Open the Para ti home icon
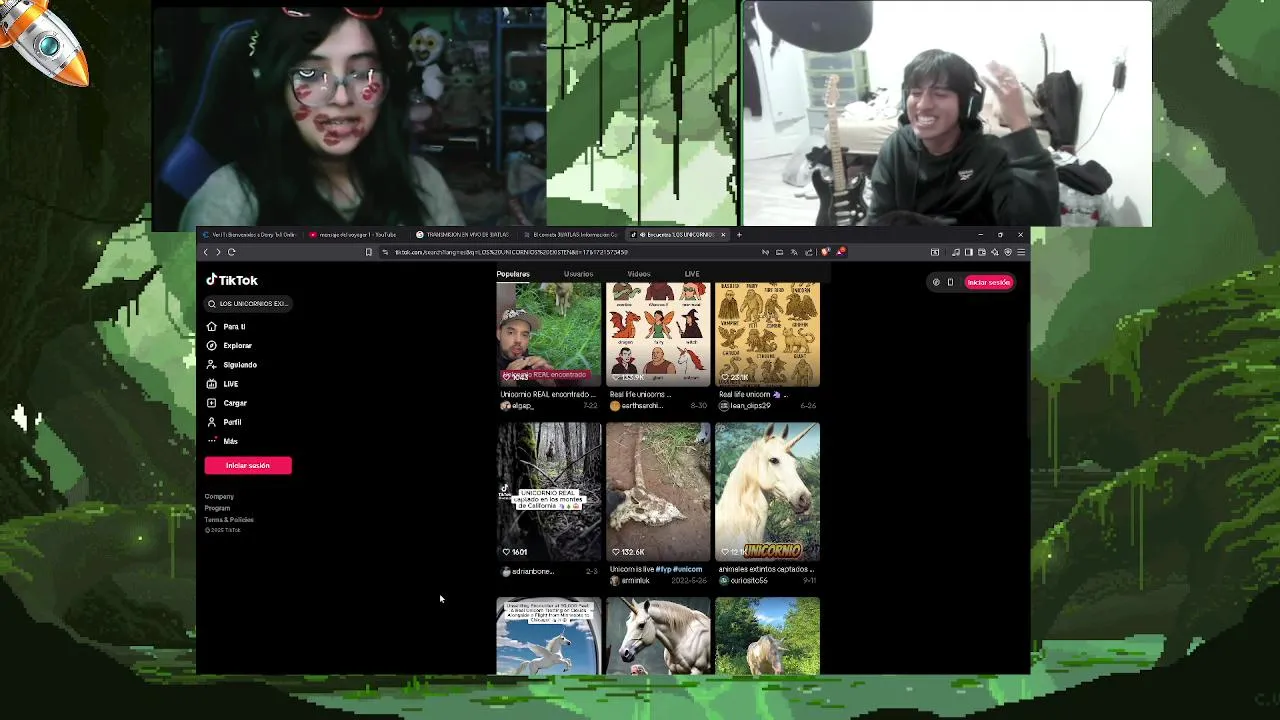Viewport: 1280px width, 720px height. pos(211,327)
